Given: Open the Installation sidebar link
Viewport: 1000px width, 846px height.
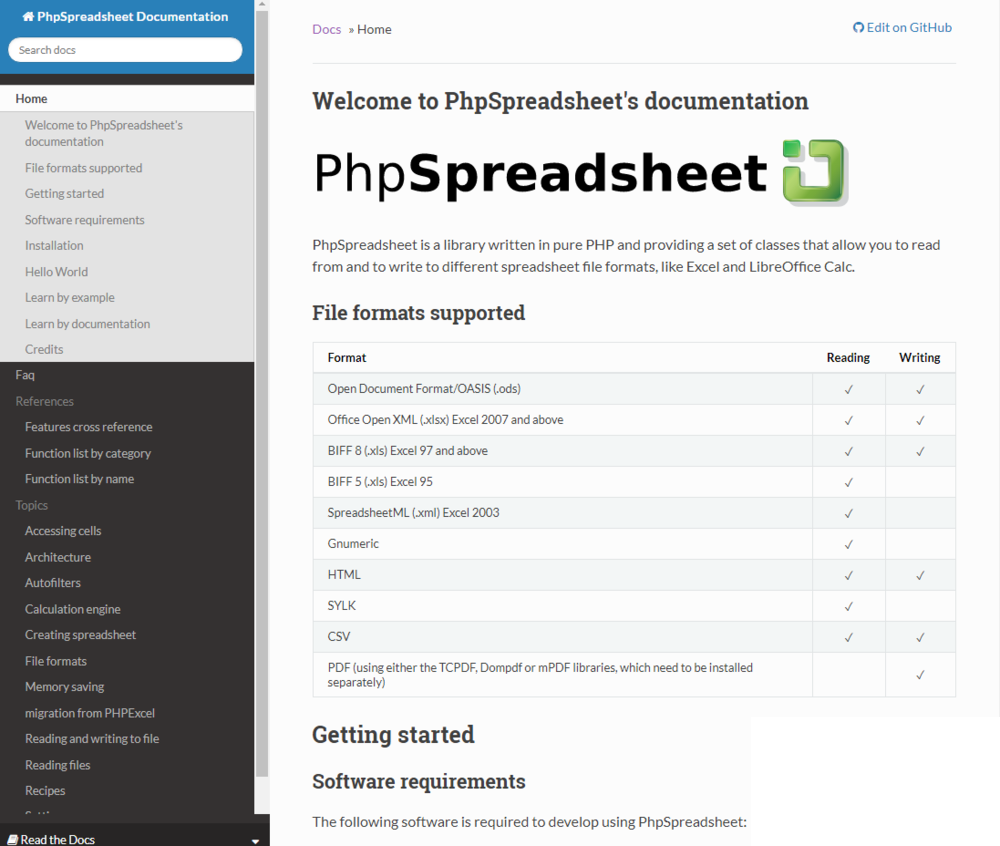Looking at the screenshot, I should click(54, 246).
